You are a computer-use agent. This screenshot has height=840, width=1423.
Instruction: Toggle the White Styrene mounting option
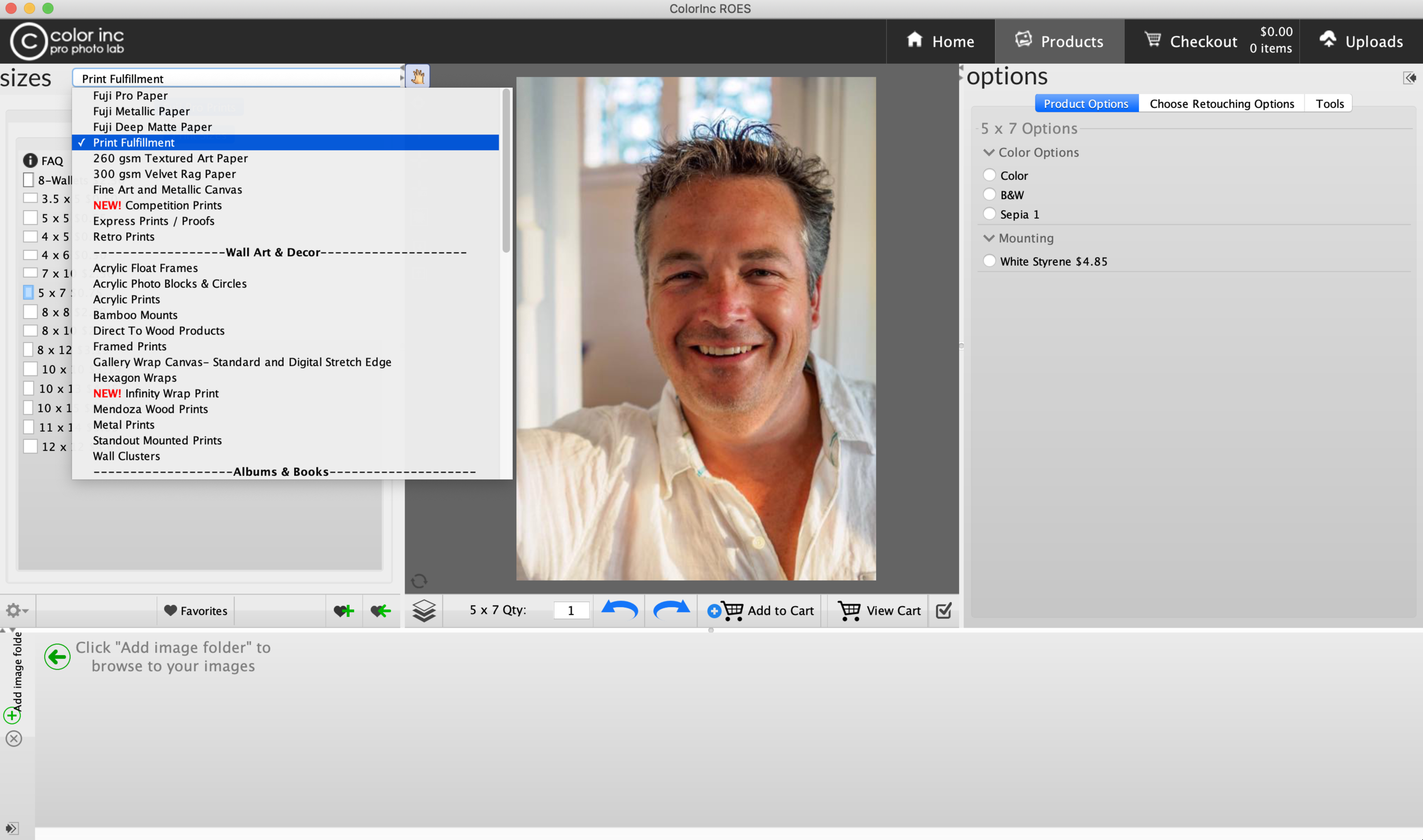pyautogui.click(x=989, y=261)
